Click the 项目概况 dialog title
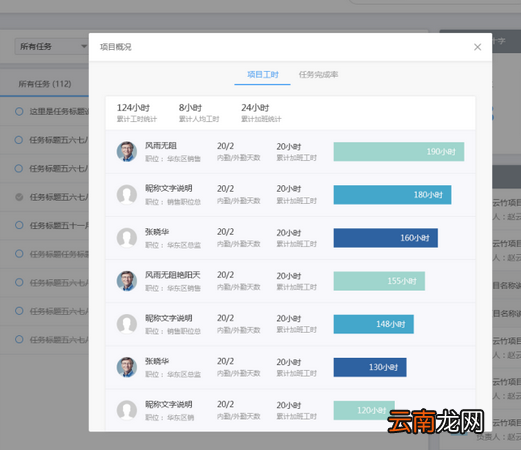 116,47
